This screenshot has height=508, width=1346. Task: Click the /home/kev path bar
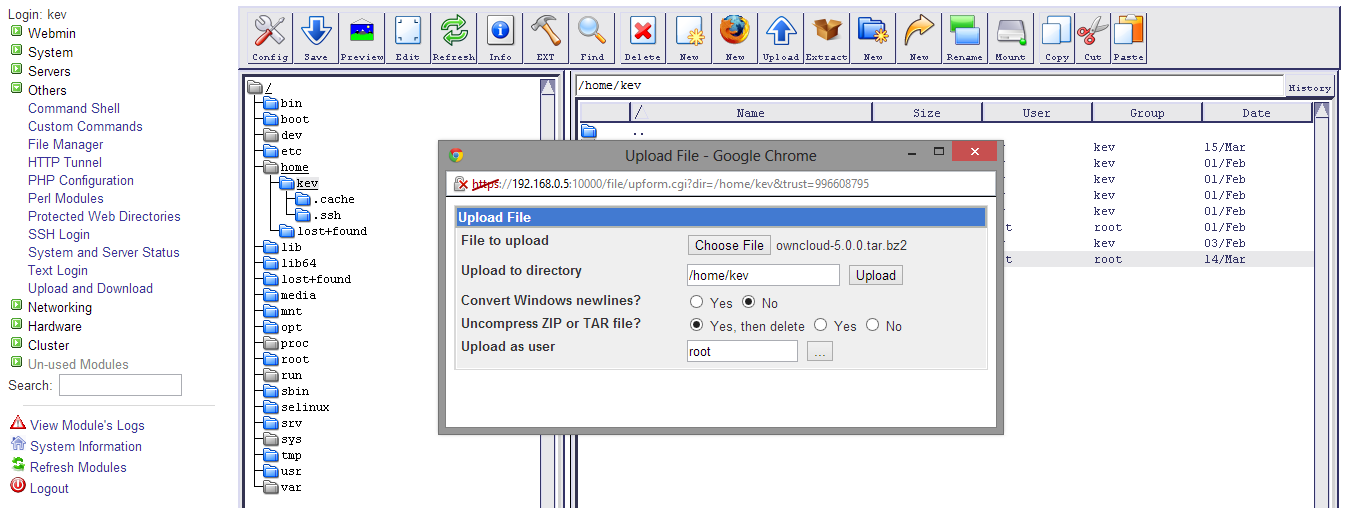point(929,86)
